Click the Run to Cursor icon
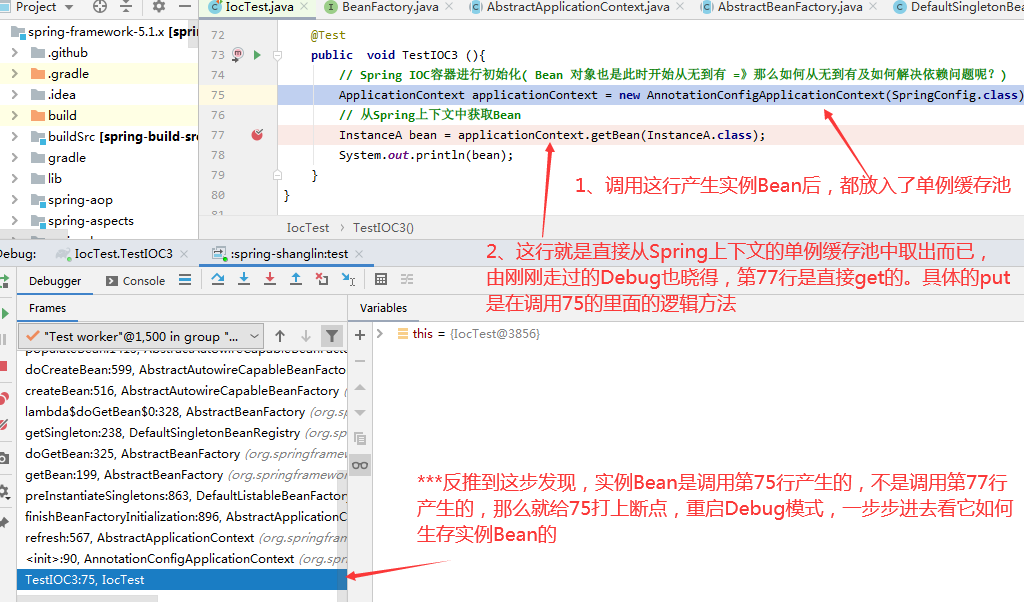Viewport: 1024px width, 602px height. (x=348, y=279)
